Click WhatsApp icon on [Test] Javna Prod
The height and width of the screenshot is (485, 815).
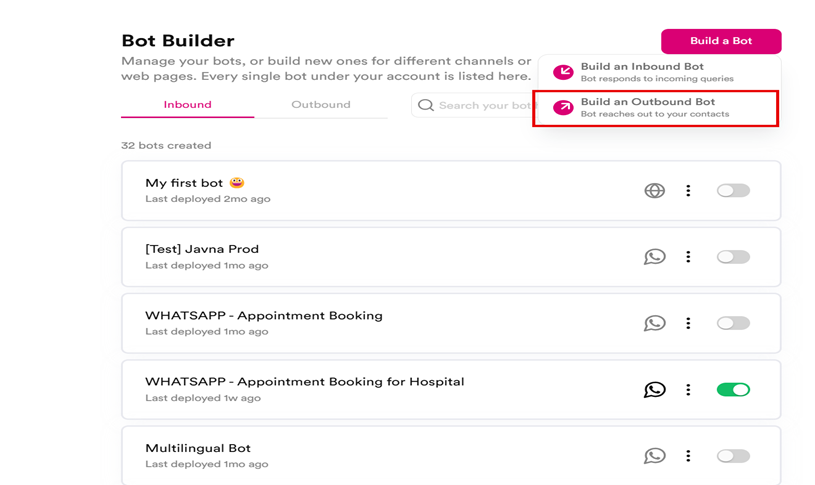654,257
